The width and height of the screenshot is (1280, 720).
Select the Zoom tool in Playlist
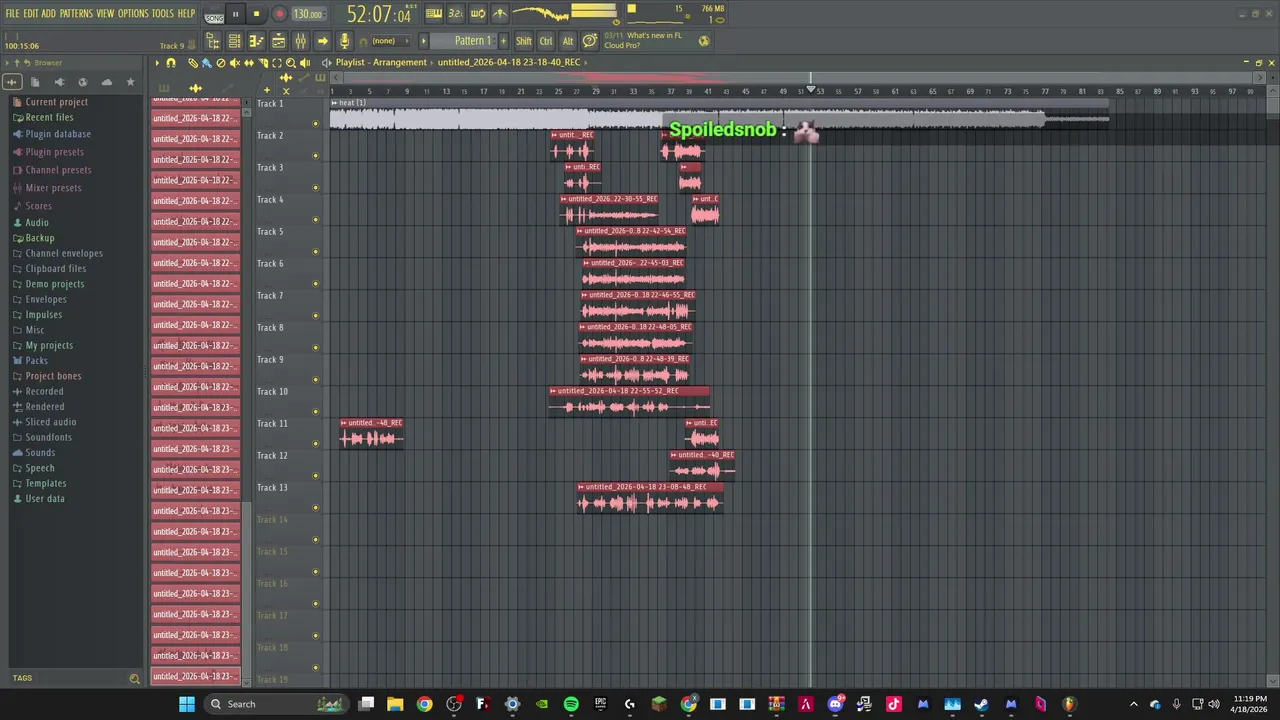point(291,63)
